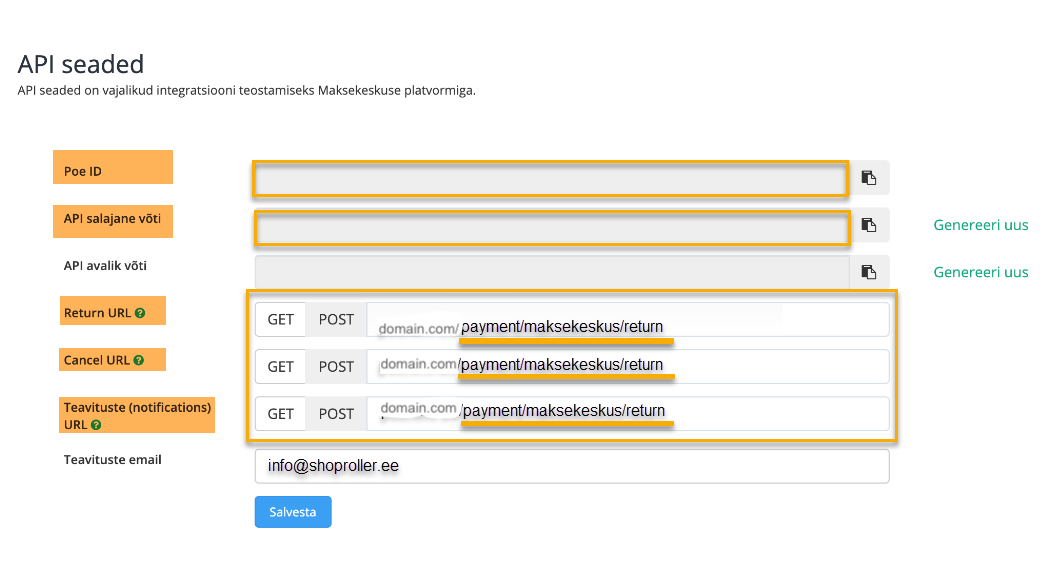Viewport: 1059px width, 562px height.
Task: Click the API salajane võti label
Action: (x=112, y=219)
